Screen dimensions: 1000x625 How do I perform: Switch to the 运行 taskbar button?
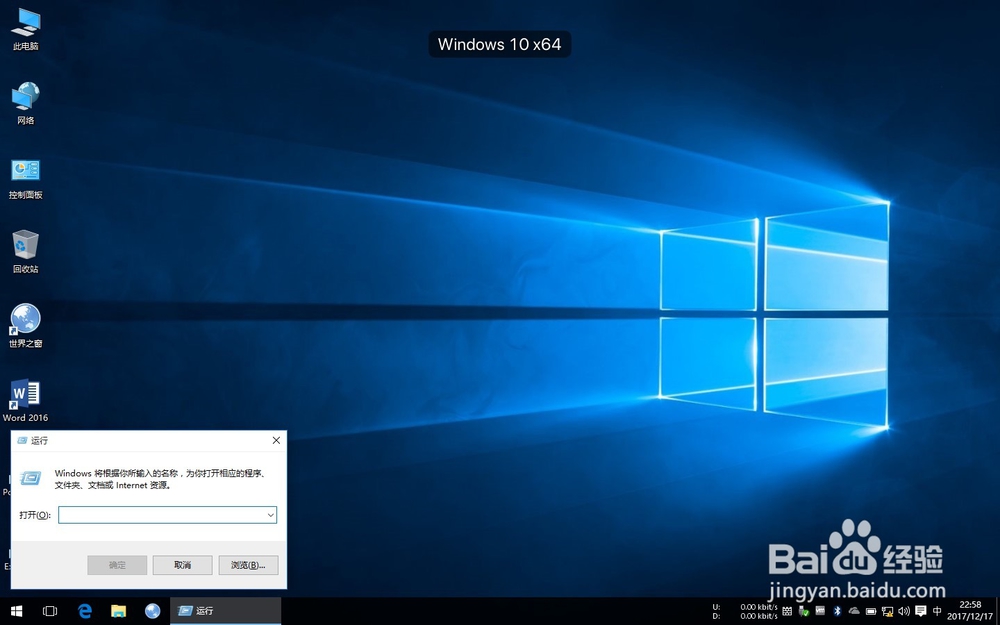[226, 611]
